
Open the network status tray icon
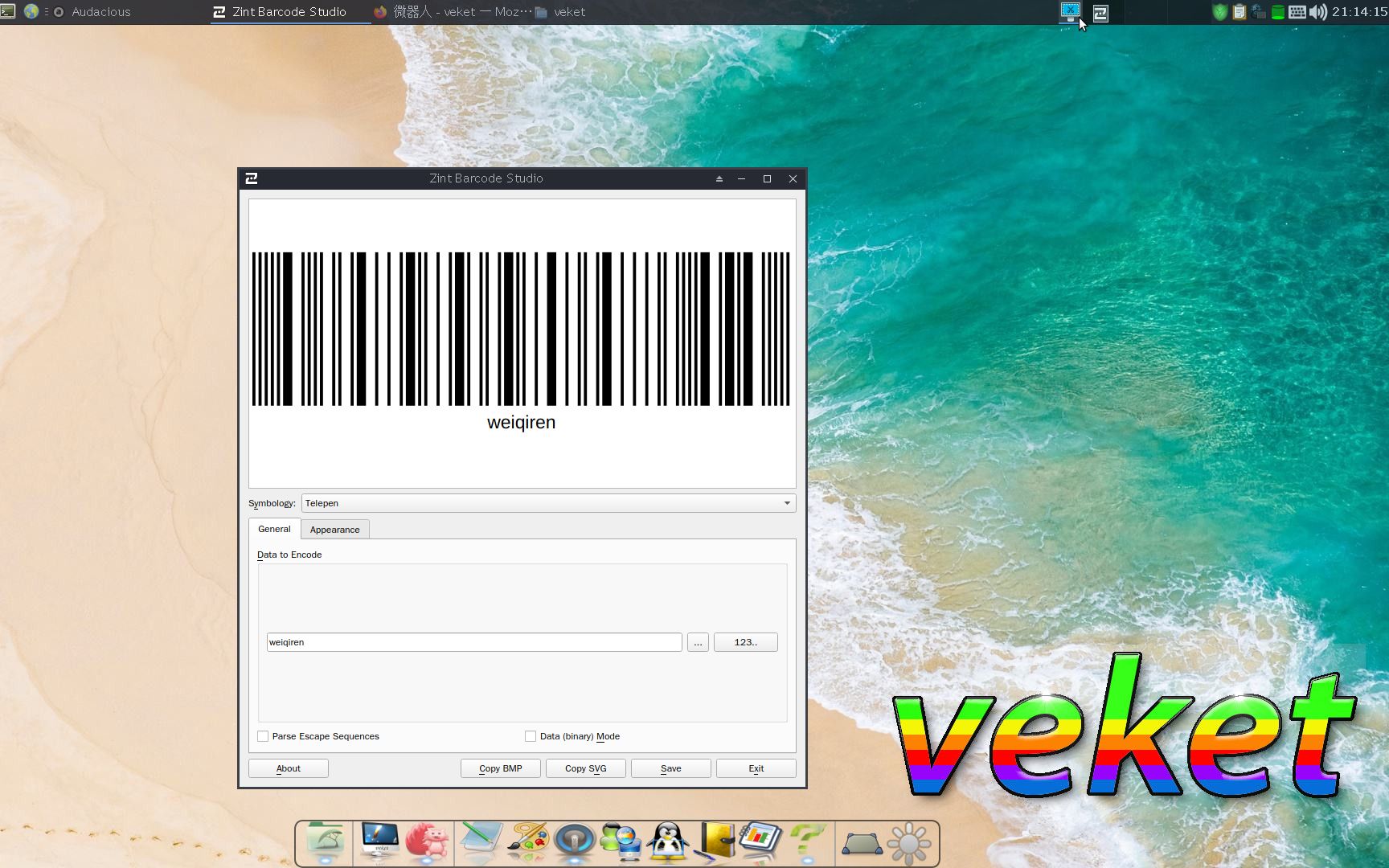pyautogui.click(x=1258, y=12)
